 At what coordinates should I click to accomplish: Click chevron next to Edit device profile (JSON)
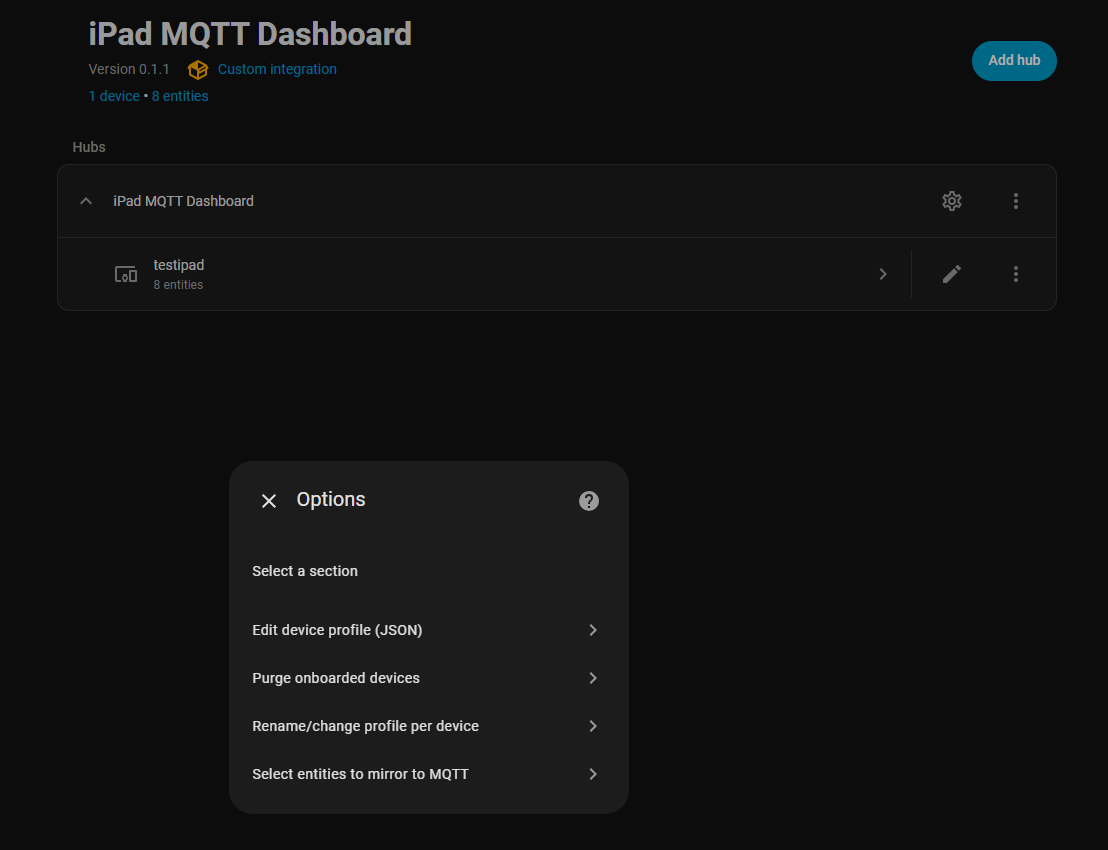(593, 630)
